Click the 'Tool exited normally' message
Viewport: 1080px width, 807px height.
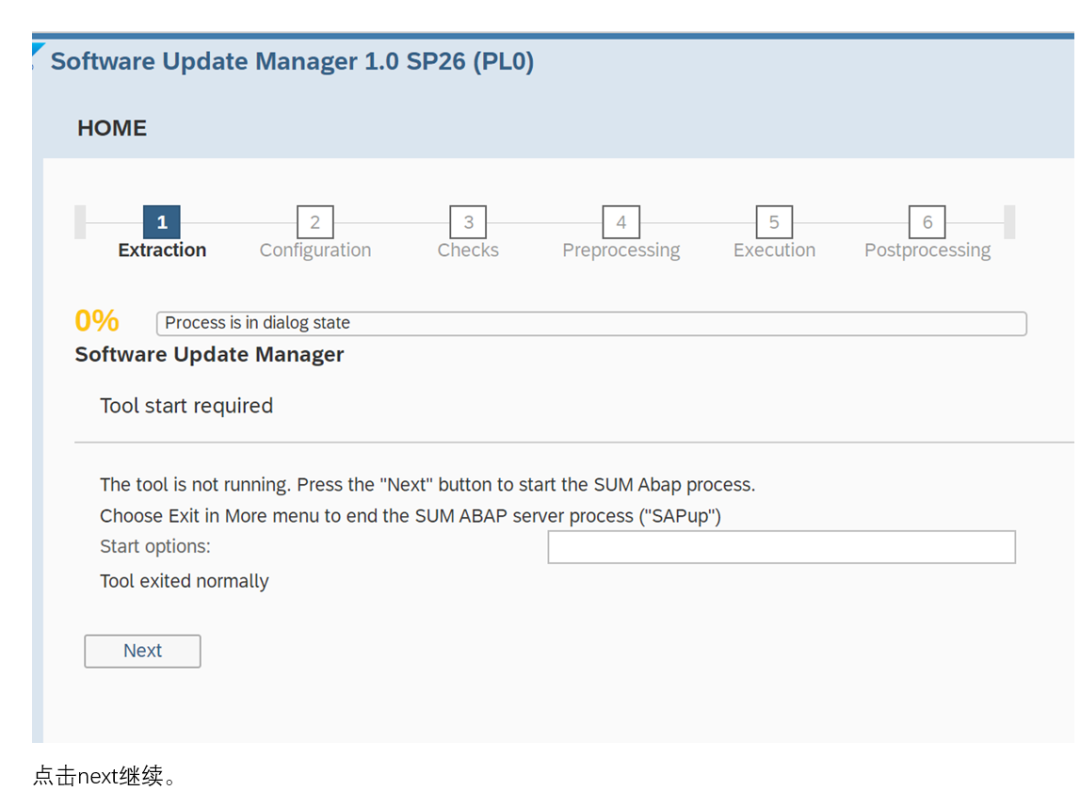pos(184,581)
